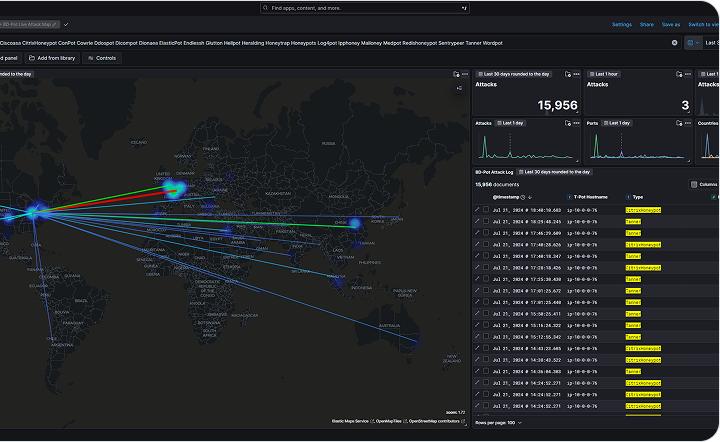Select checkbox for the 17:46:29.609 row
Viewport: 720px width, 442px height.
tap(486, 233)
